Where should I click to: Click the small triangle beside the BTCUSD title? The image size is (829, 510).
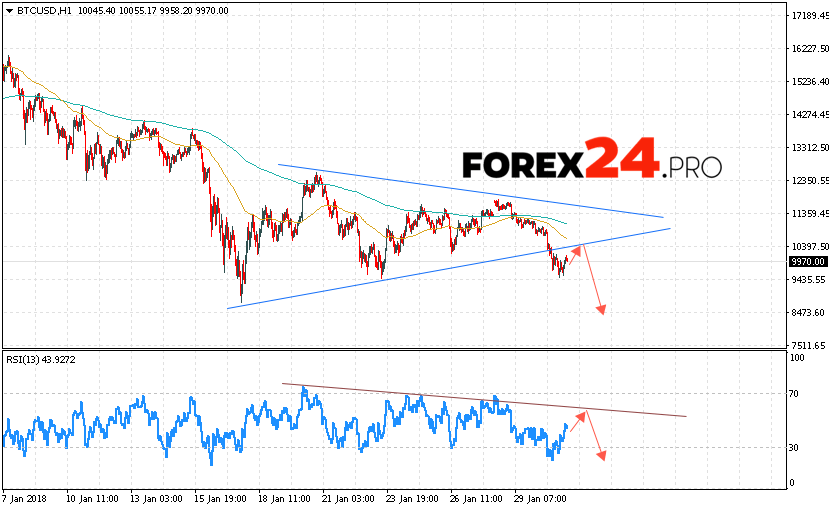click(x=9, y=11)
